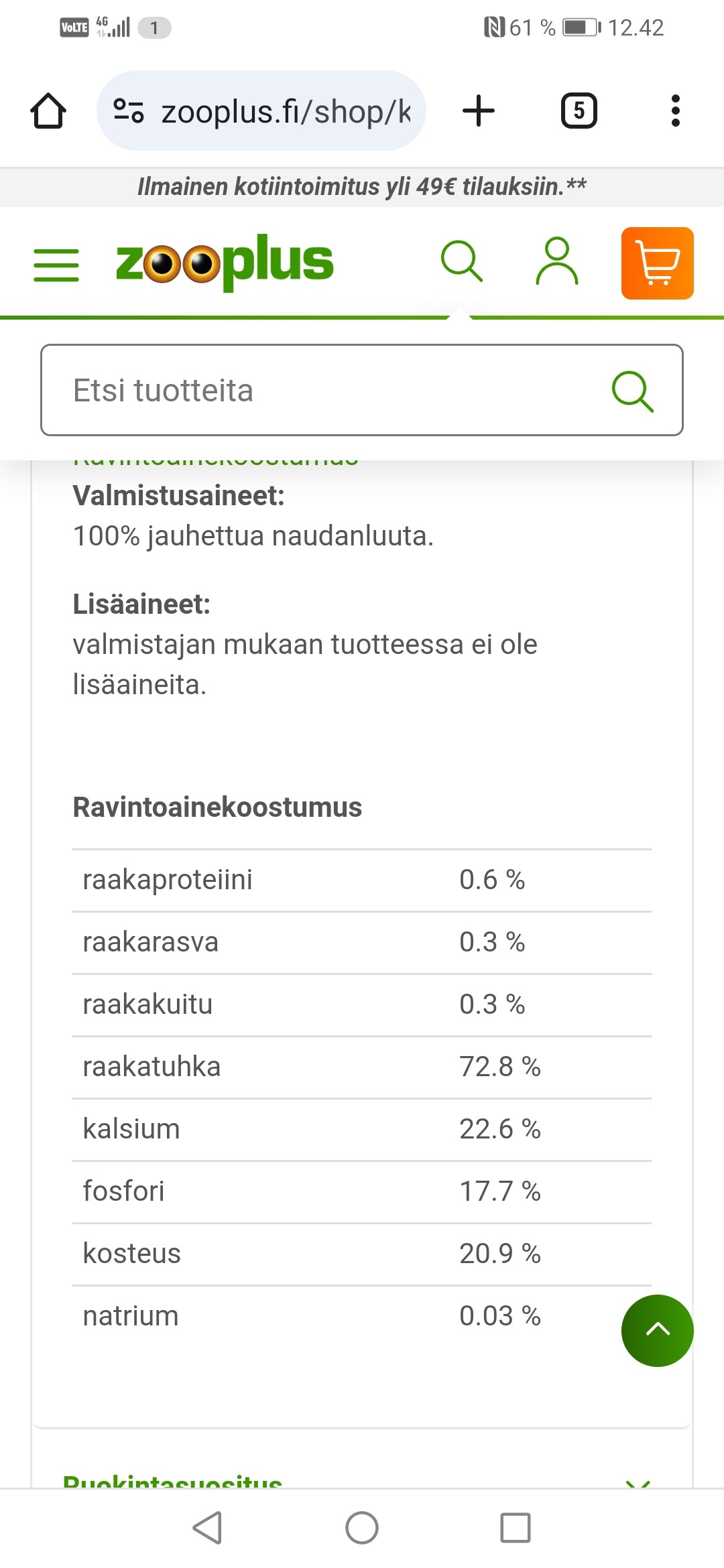Tap the free delivery banner
Image resolution: width=724 pixels, height=1568 pixels.
[x=362, y=186]
